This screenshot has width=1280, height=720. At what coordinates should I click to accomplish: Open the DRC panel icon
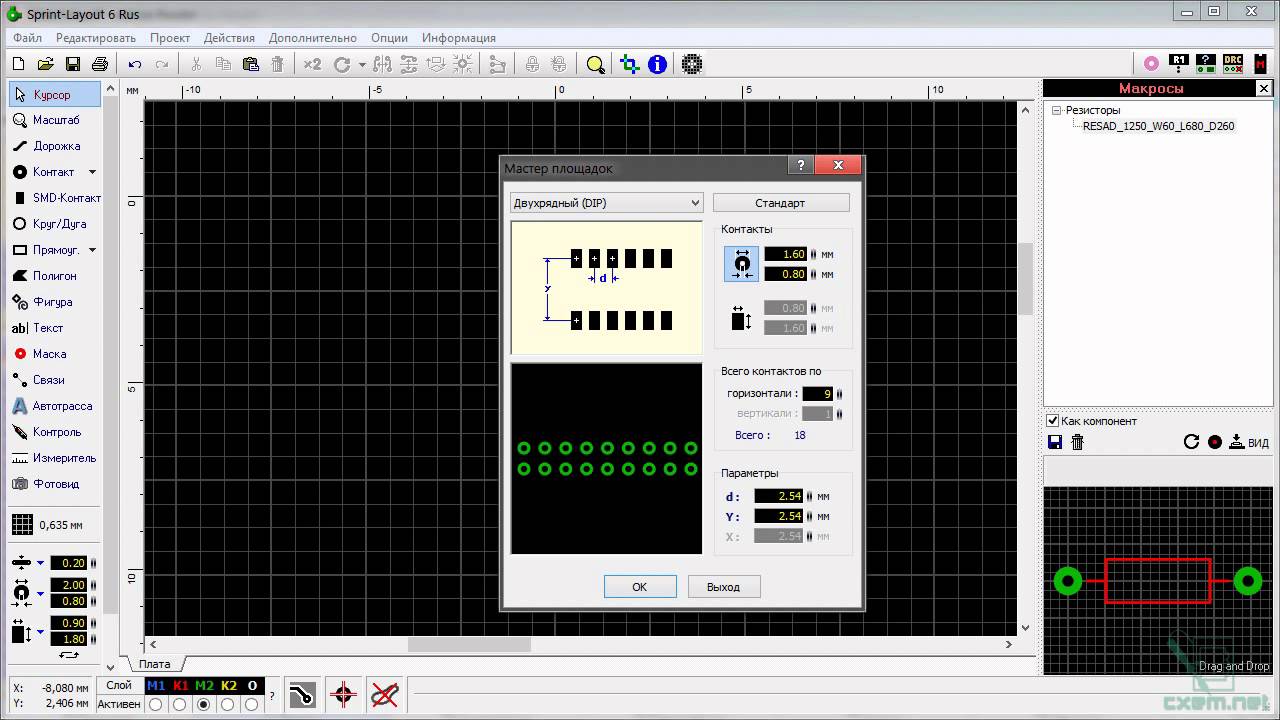coord(1233,63)
